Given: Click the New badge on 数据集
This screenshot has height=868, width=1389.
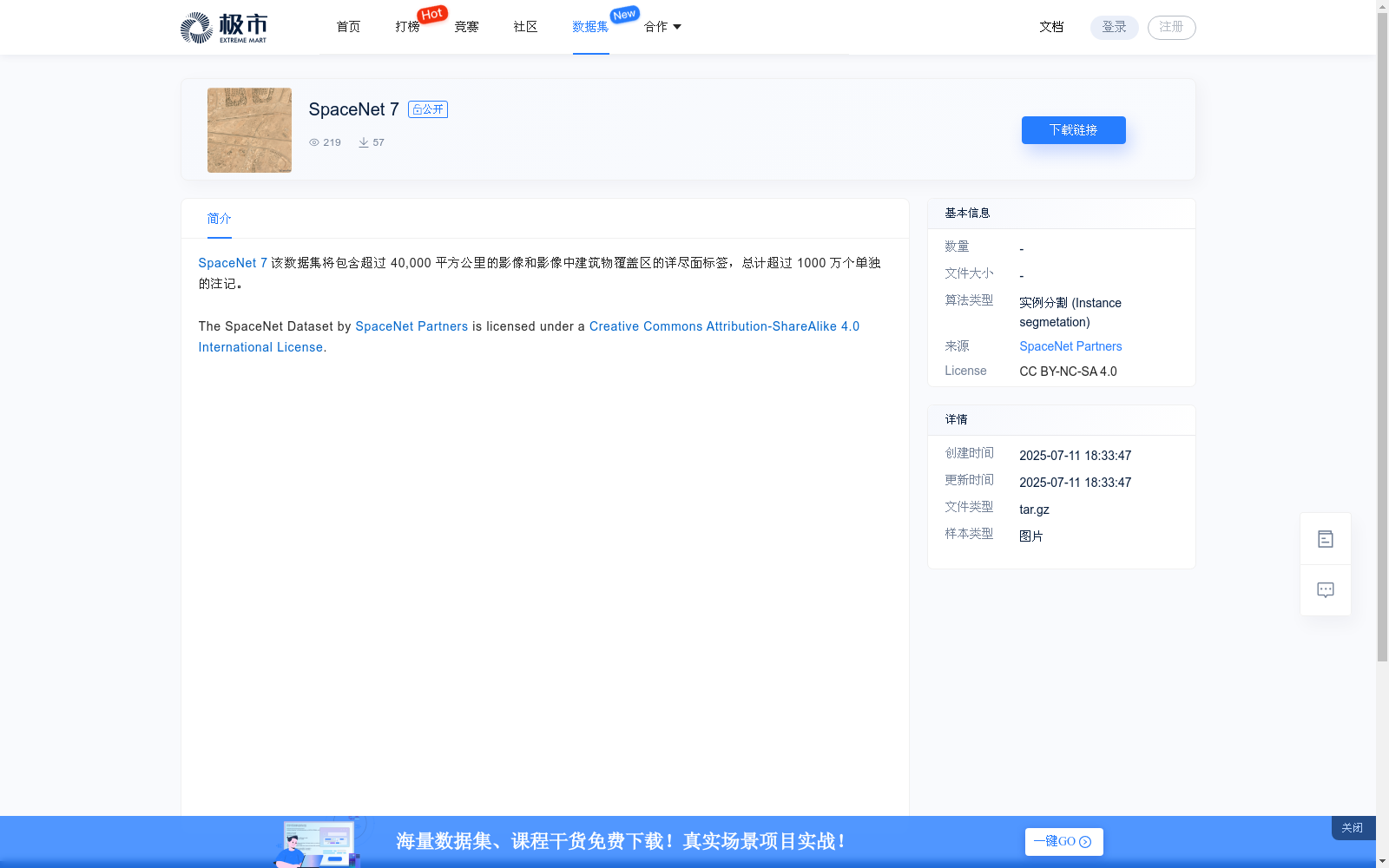Looking at the screenshot, I should click(x=625, y=15).
